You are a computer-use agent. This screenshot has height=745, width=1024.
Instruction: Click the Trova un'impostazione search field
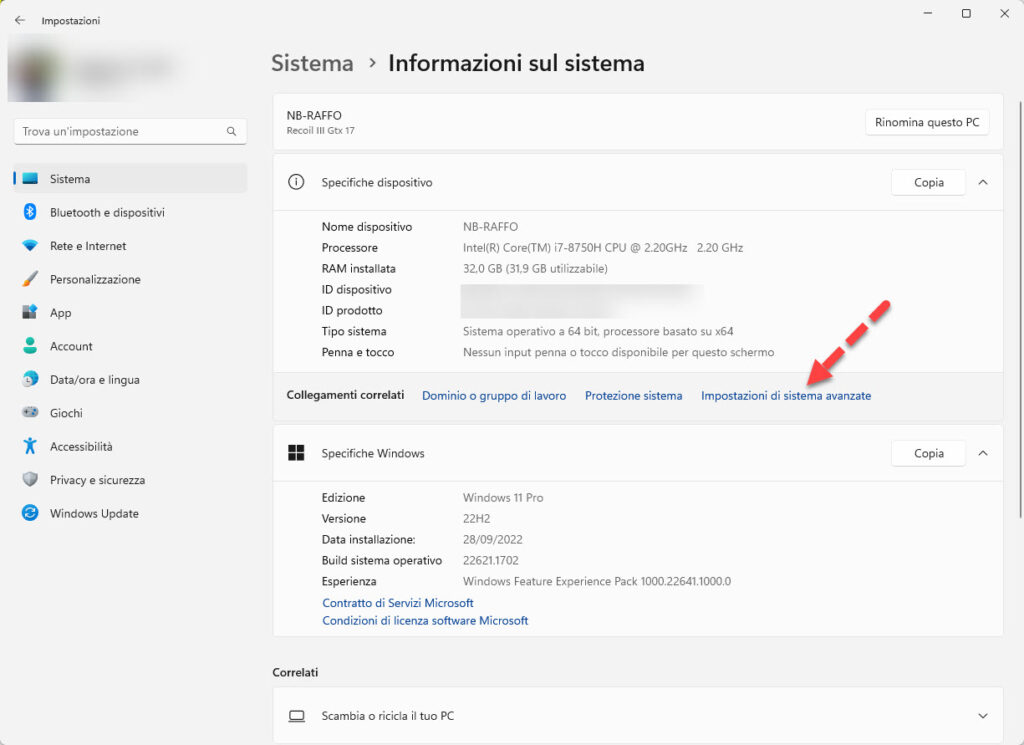click(120, 131)
